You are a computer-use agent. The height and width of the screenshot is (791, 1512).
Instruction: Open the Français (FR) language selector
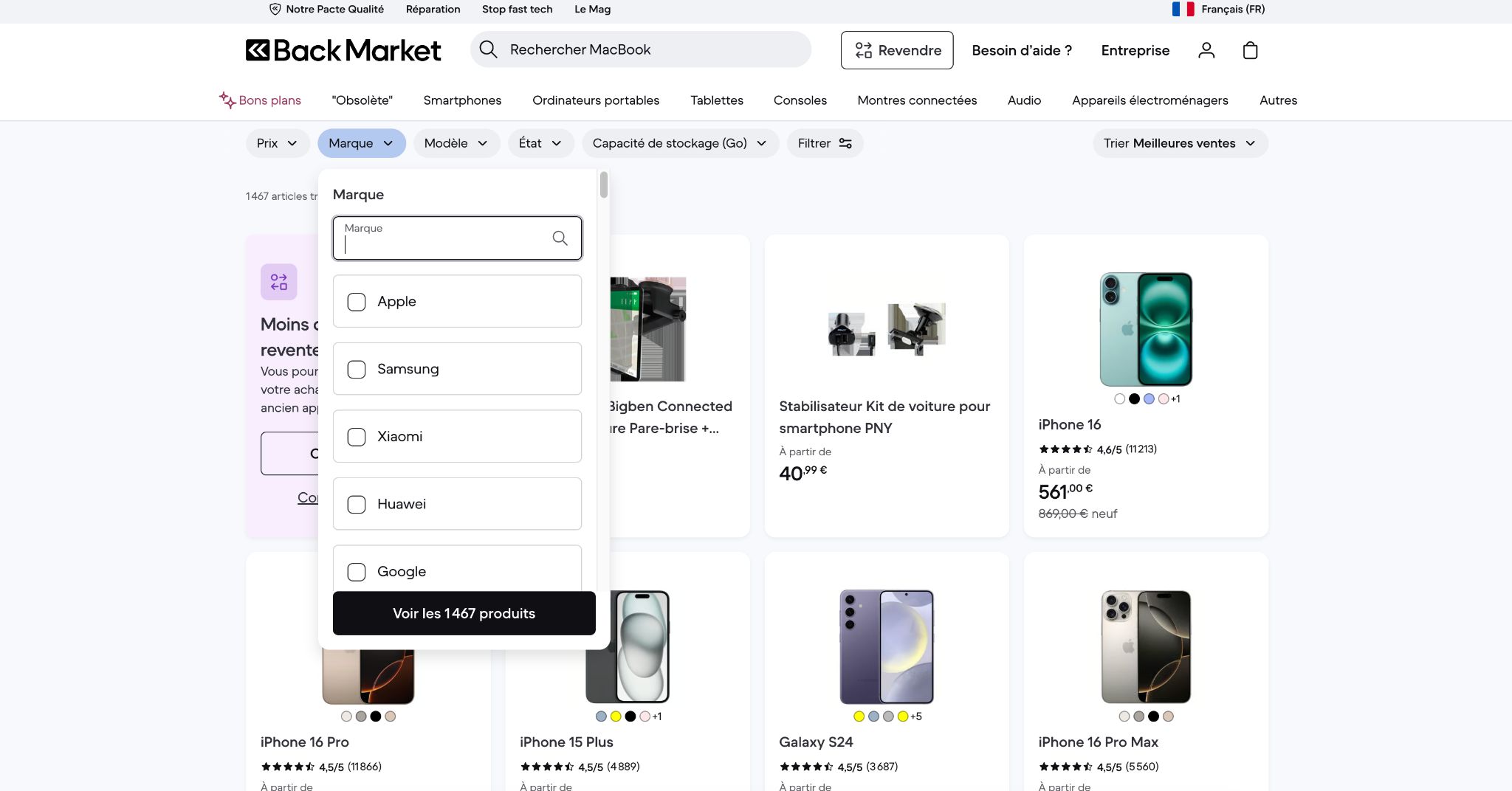point(1219,9)
